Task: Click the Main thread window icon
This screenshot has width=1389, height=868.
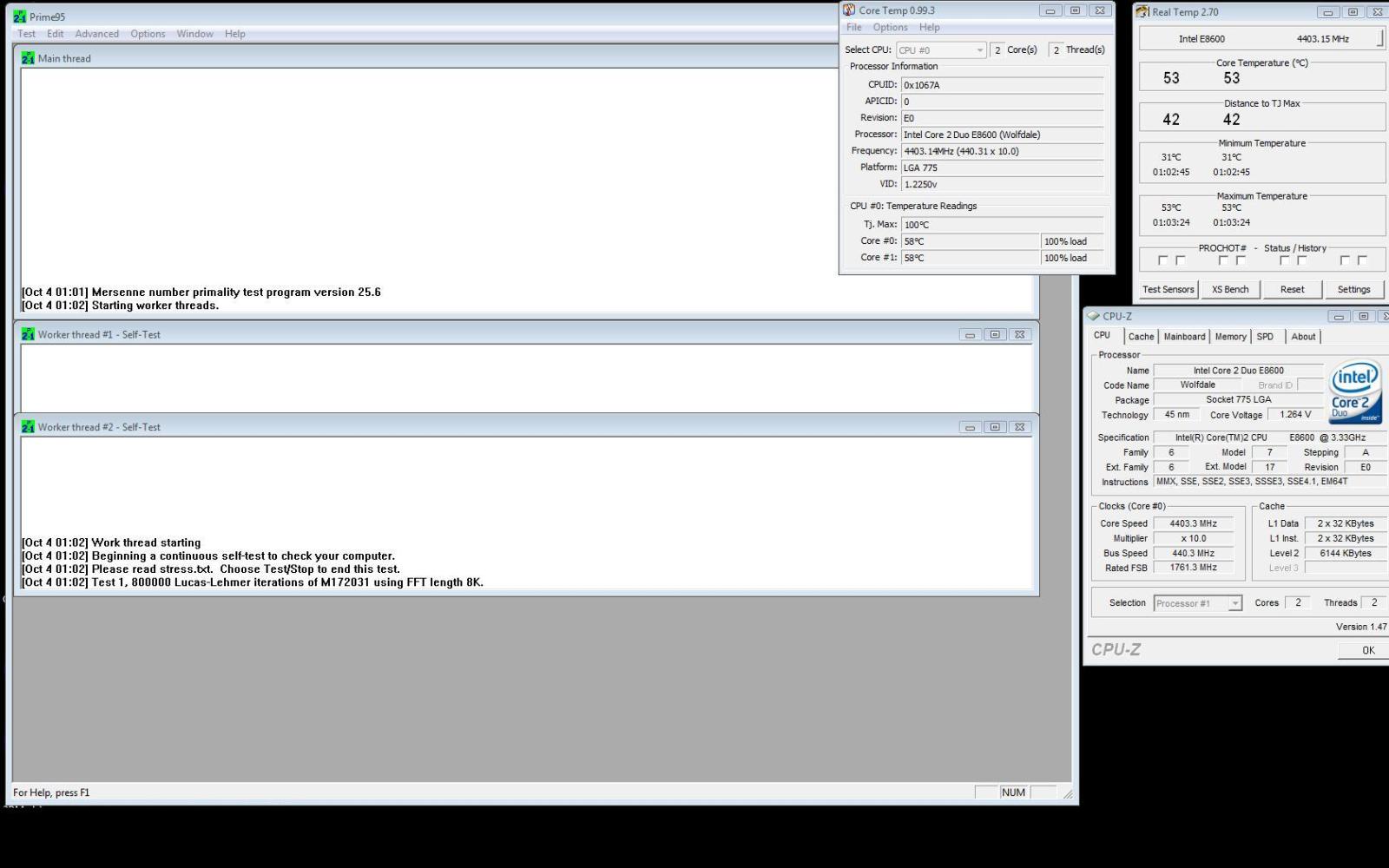Action: coord(28,58)
